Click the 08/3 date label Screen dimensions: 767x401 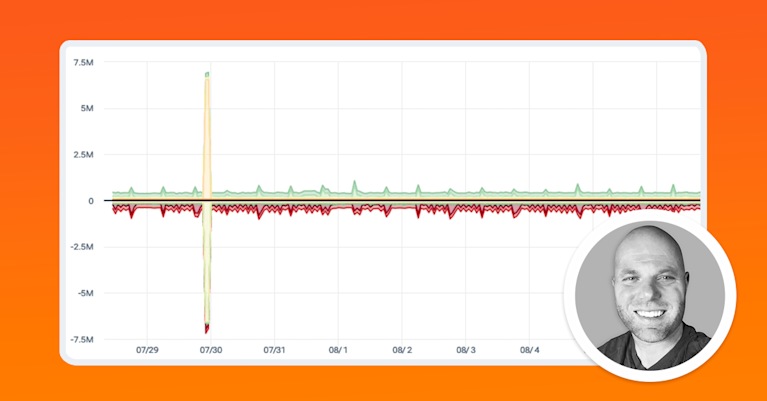point(466,350)
